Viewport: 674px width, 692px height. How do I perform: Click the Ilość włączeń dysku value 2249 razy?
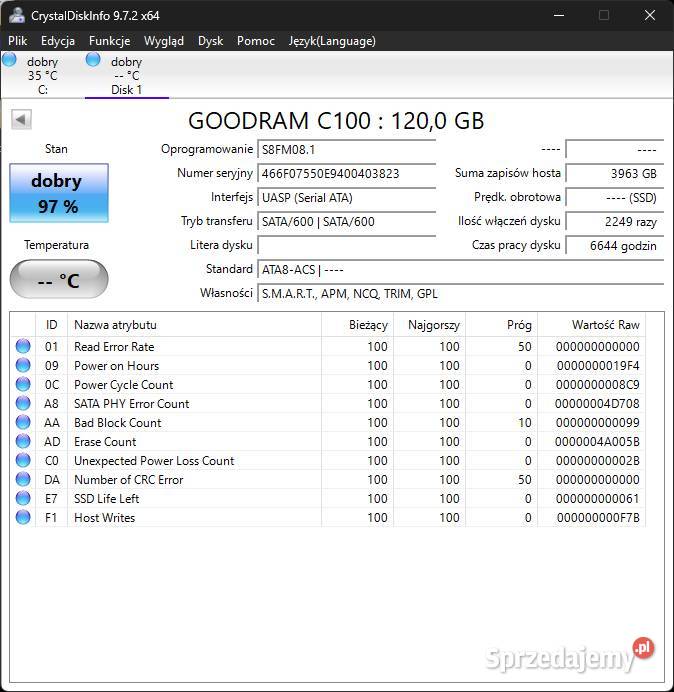pos(614,221)
